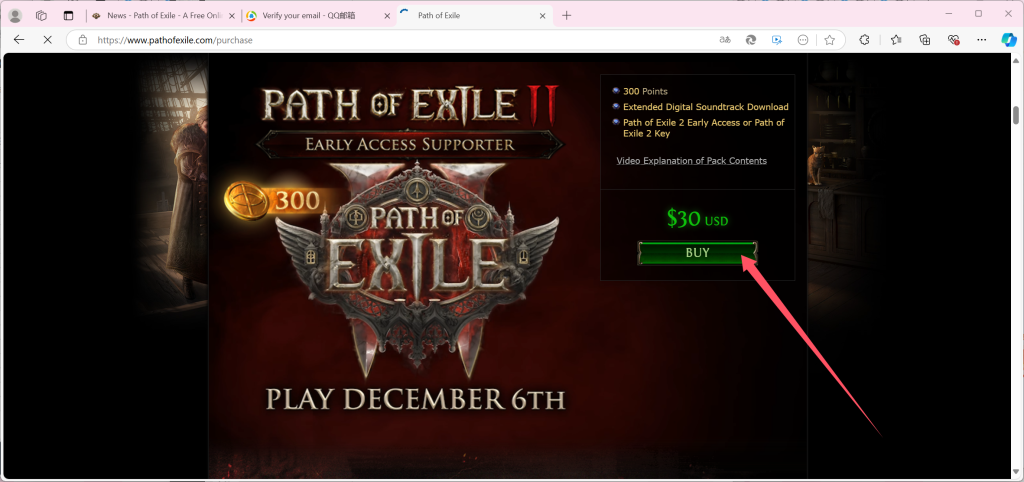Click the Path of Exile II title logo

click(410, 104)
